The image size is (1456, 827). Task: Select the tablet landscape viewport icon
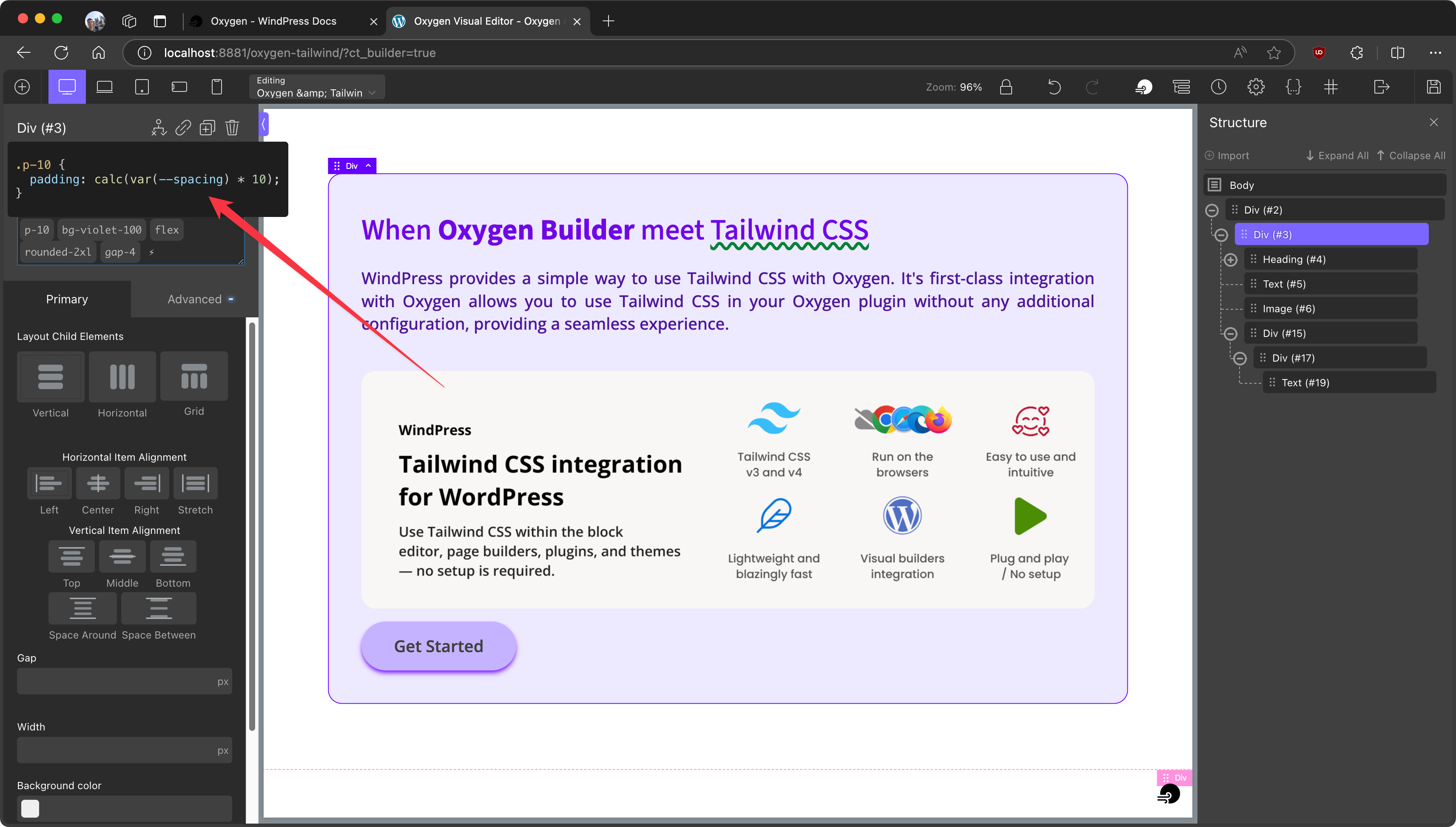pyautogui.click(x=179, y=87)
